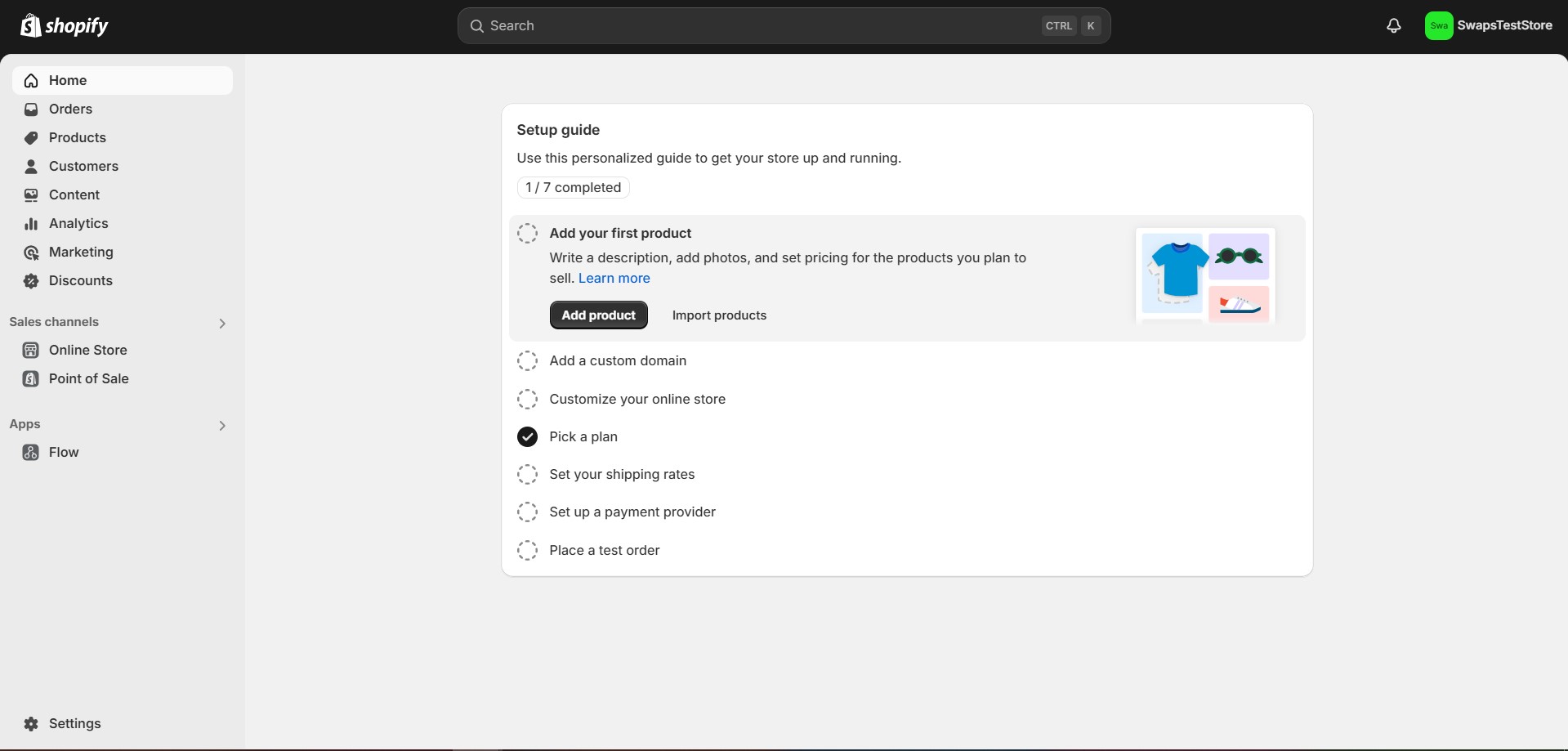The image size is (1568, 751).
Task: Click the search magnifier icon
Action: (x=477, y=26)
